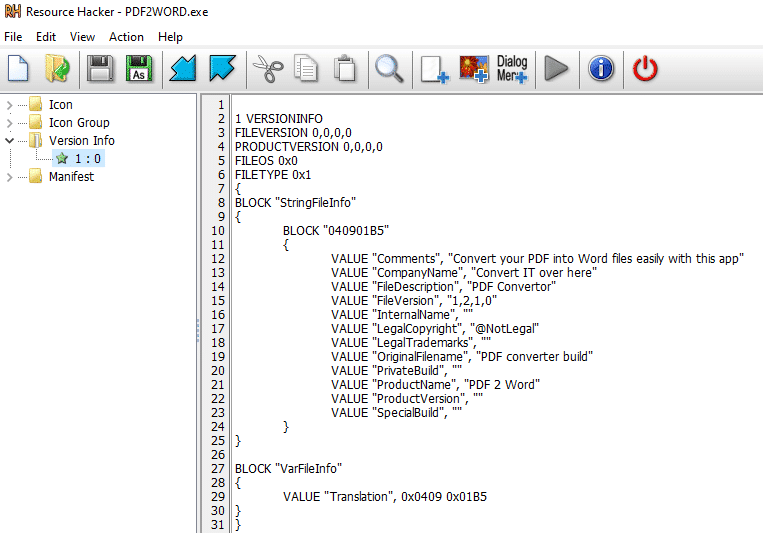Click the VALUE "ProductName" "PDF 2 Word" line
The width and height of the screenshot is (763, 533).
436,385
